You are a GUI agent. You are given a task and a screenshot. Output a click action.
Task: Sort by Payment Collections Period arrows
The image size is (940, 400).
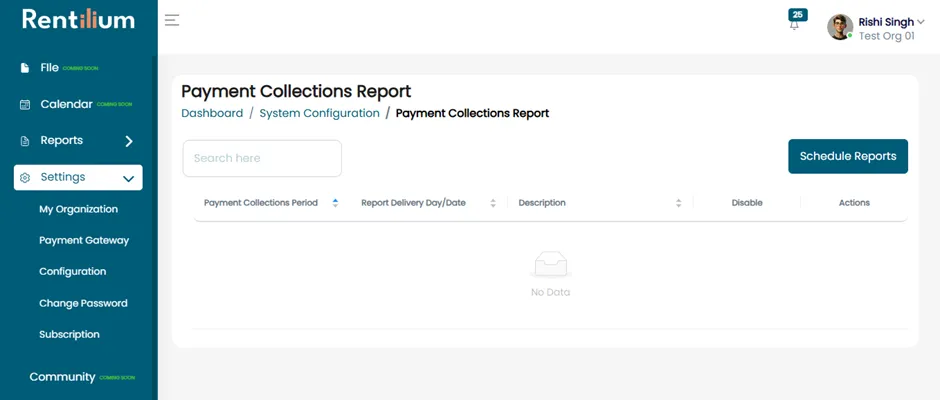(335, 203)
